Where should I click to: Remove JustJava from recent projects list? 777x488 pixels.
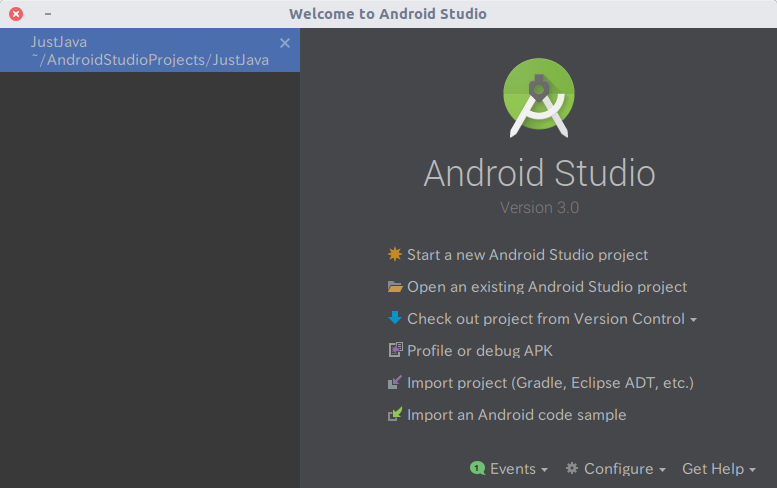point(285,43)
